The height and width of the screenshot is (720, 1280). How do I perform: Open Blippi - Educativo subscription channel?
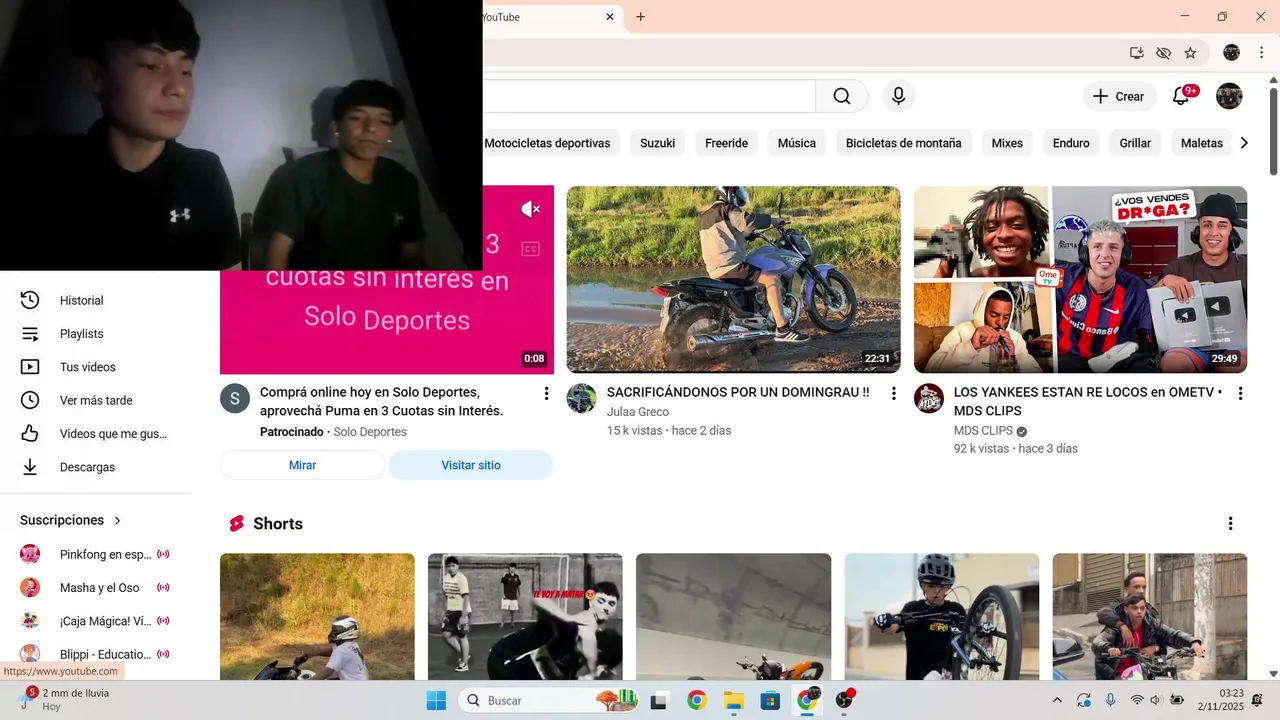click(x=96, y=654)
